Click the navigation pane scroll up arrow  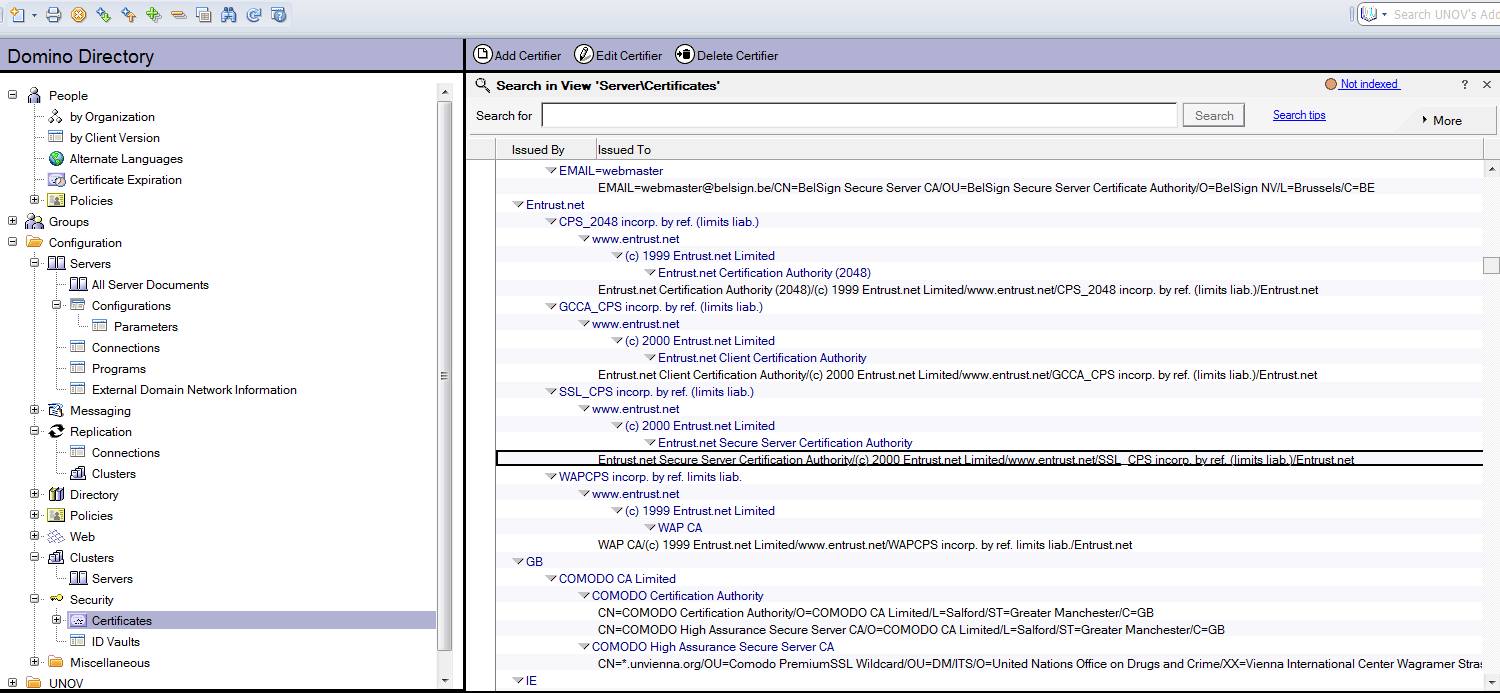coord(445,92)
